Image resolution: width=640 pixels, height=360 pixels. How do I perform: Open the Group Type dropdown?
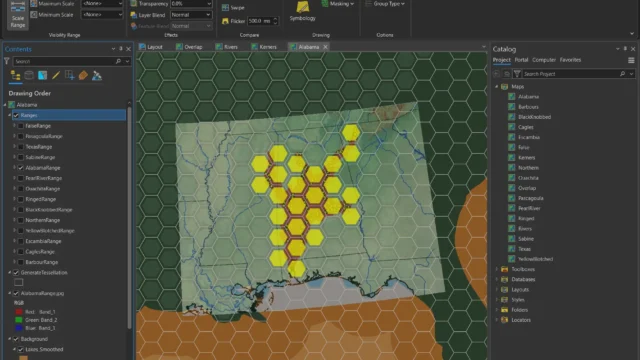click(x=385, y=4)
